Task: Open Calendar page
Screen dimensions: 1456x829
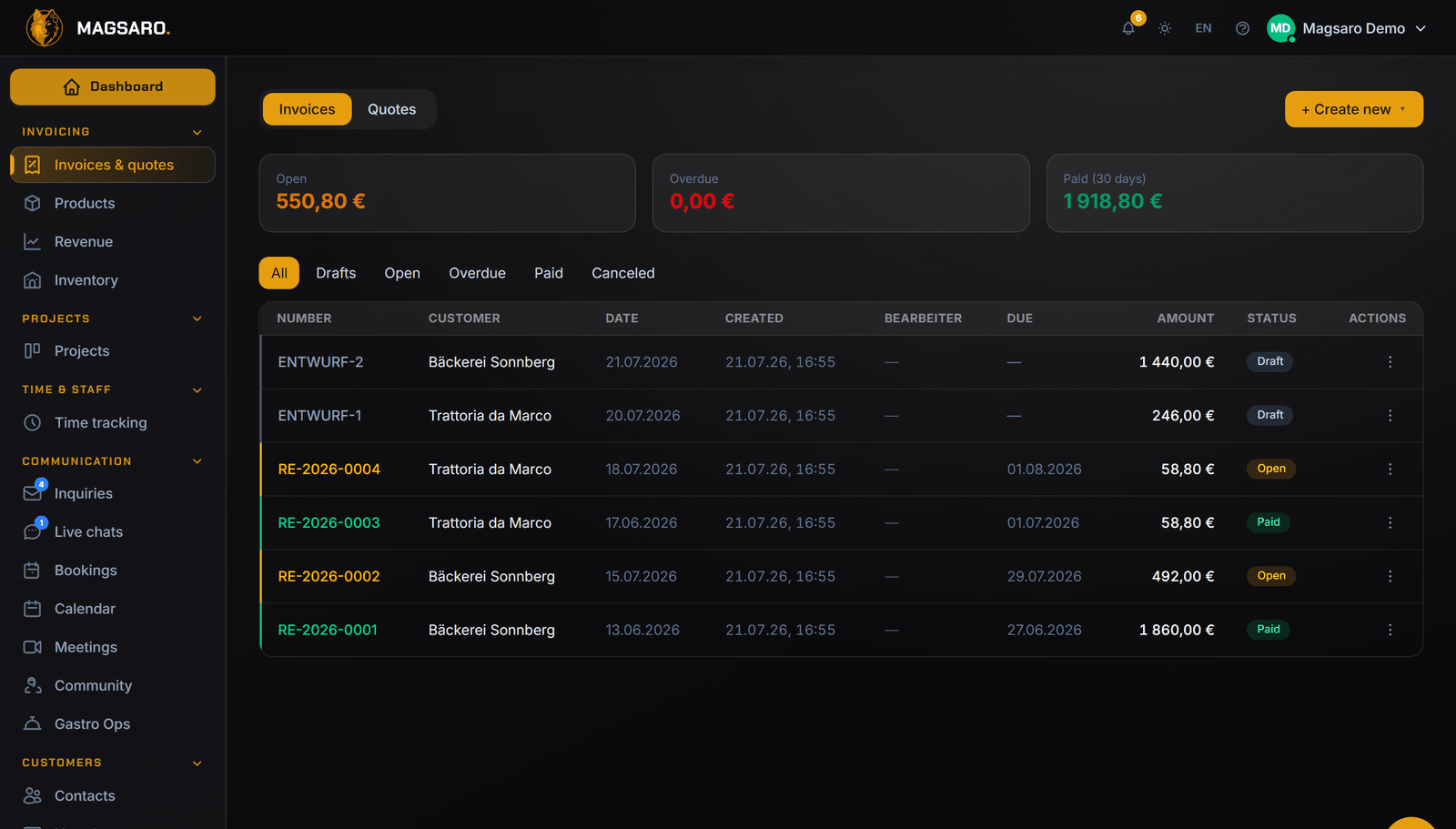Action: tap(113, 609)
